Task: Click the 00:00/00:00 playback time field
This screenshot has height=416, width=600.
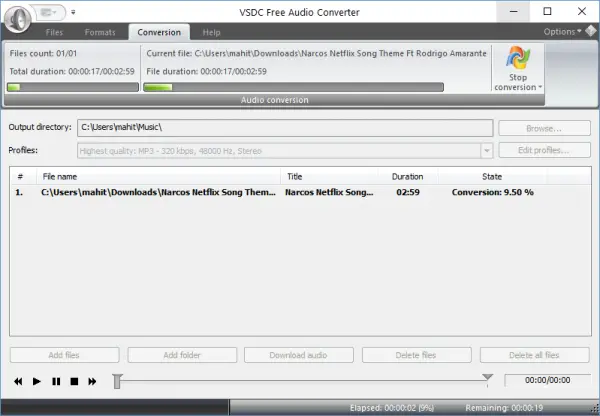Action: click(548, 380)
